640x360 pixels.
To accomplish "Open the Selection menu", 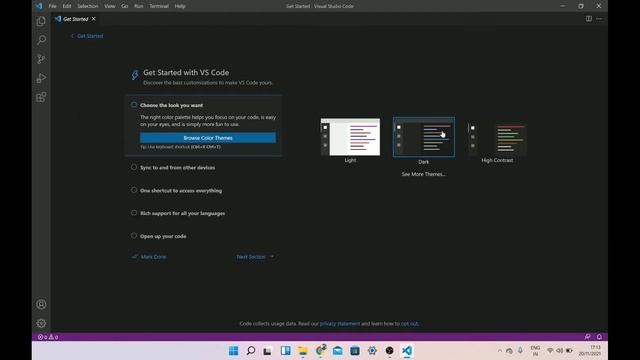I will 88,6.
